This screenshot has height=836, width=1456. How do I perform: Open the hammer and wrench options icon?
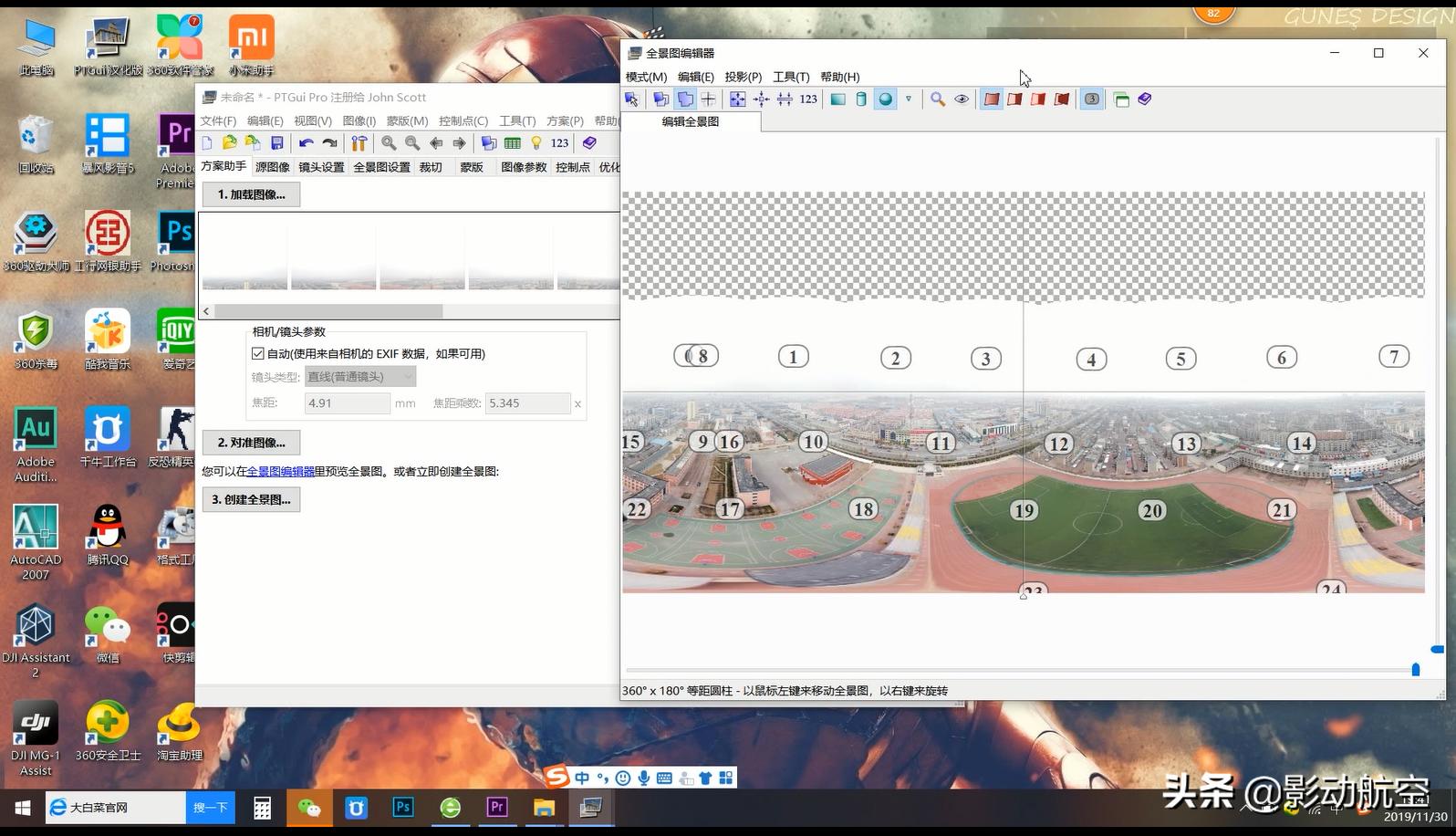tap(359, 143)
